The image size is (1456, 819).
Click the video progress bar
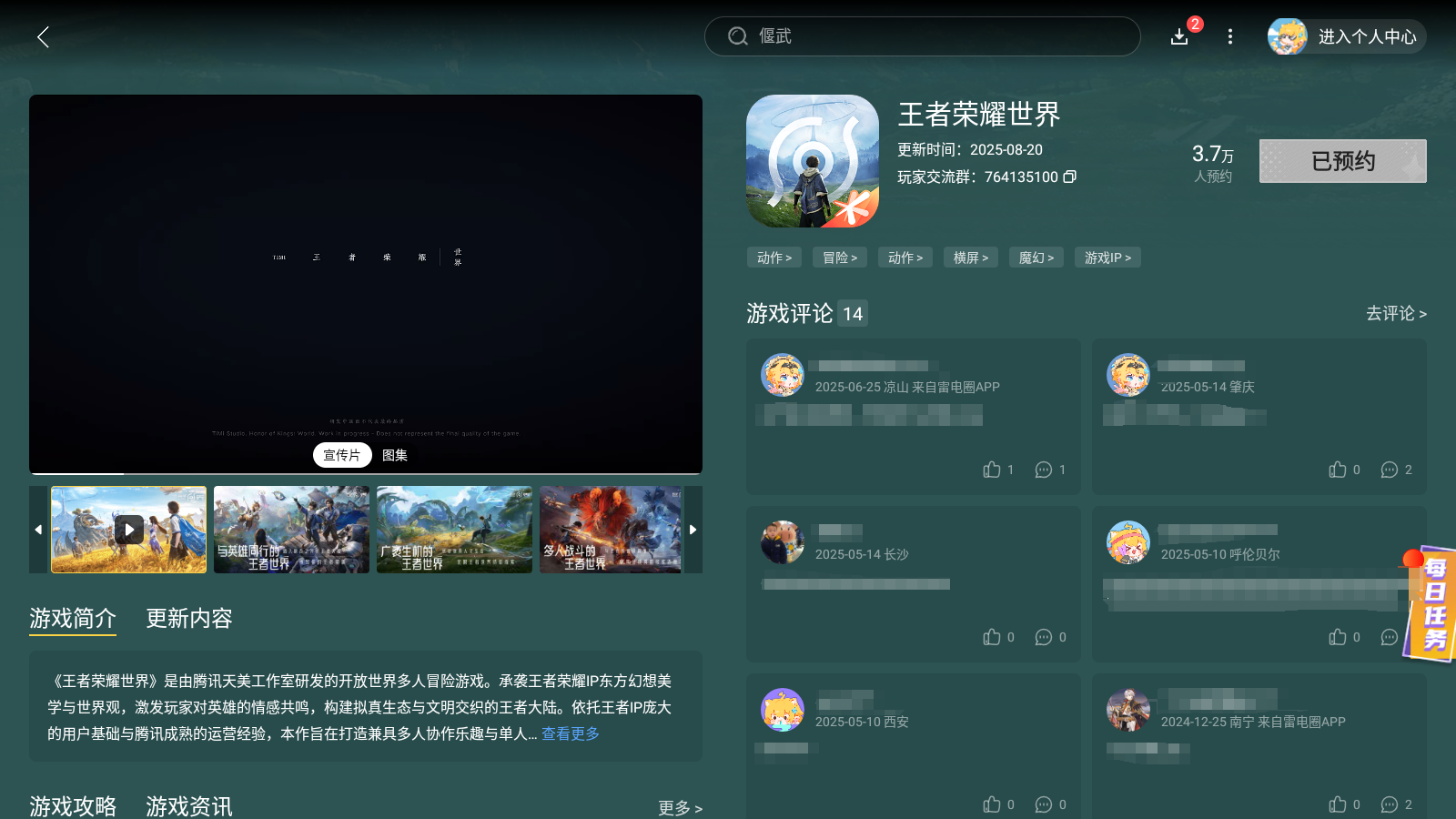pos(366,473)
